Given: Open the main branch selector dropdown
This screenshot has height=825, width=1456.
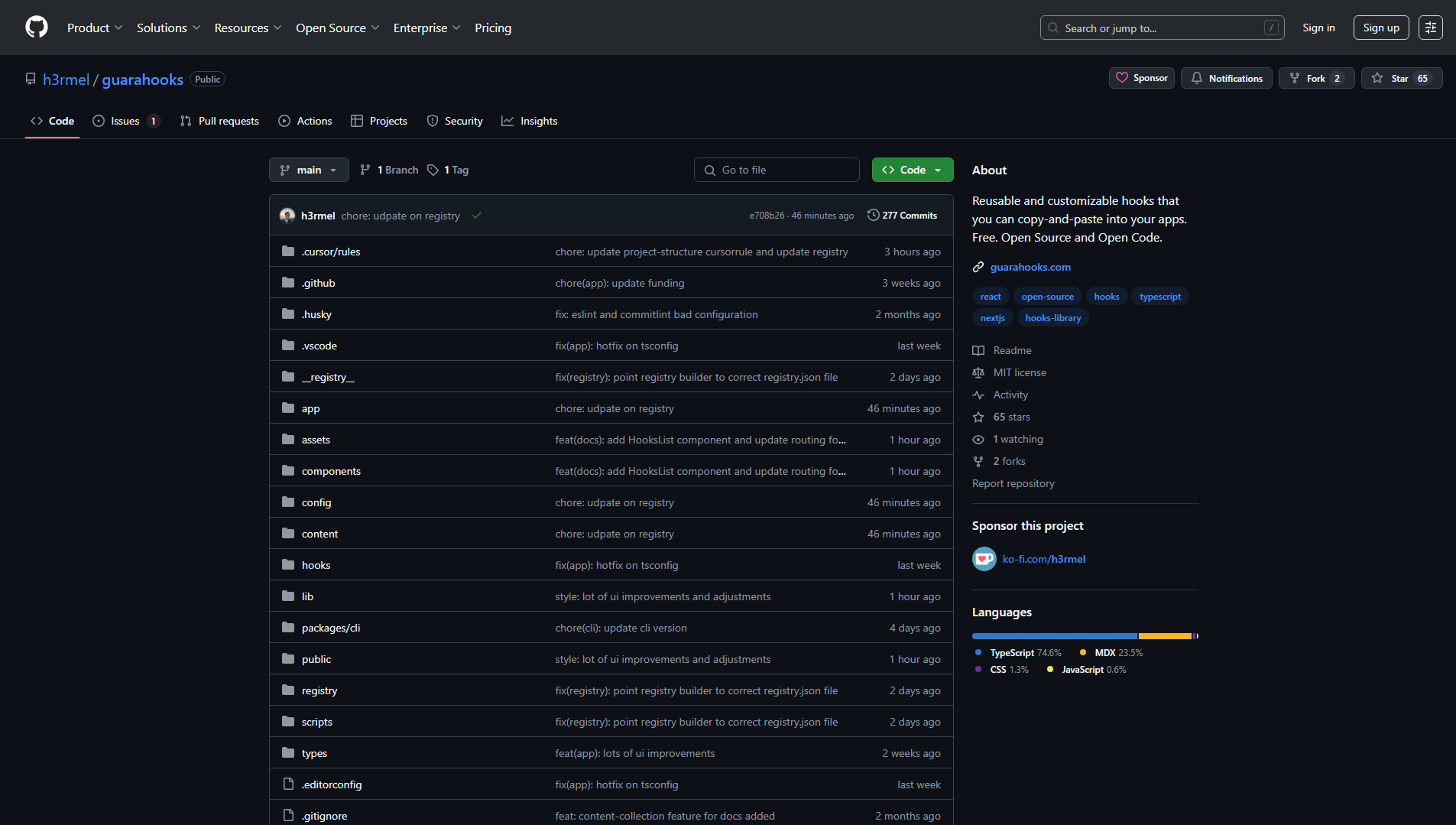Looking at the screenshot, I should point(309,170).
